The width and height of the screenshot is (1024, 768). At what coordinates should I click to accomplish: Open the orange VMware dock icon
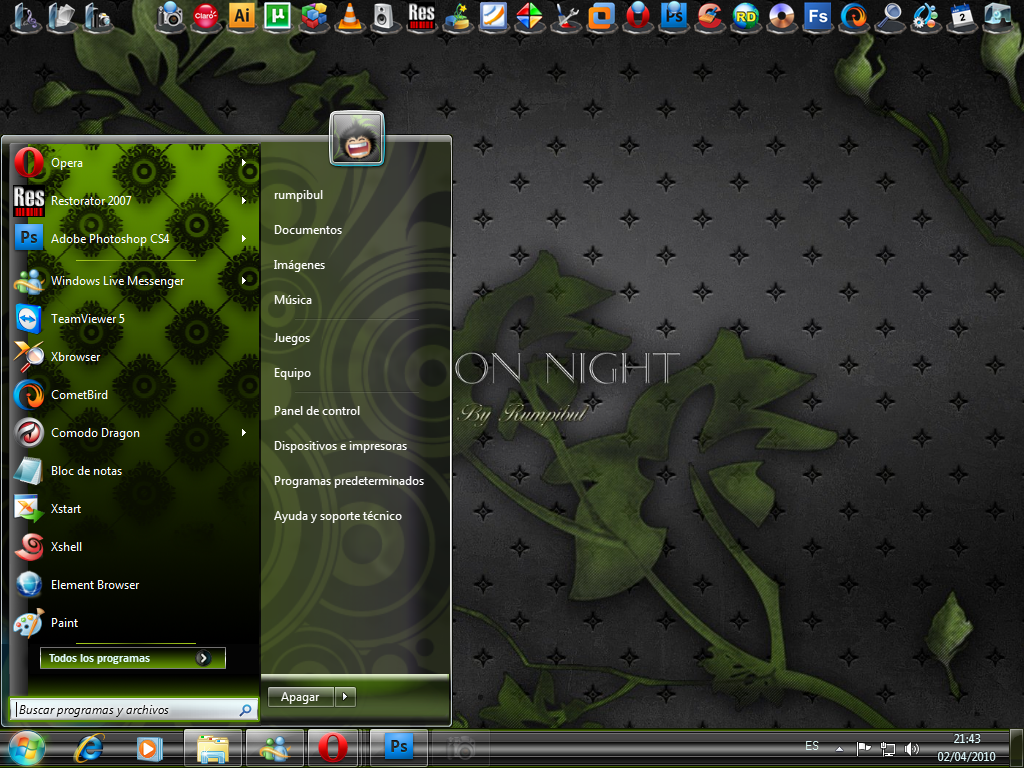pos(601,17)
